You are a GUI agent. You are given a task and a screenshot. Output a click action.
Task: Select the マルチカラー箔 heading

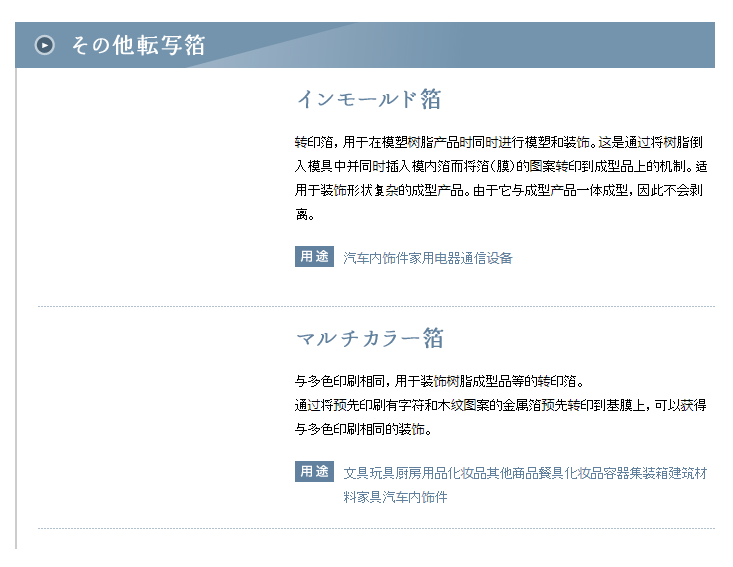click(369, 338)
